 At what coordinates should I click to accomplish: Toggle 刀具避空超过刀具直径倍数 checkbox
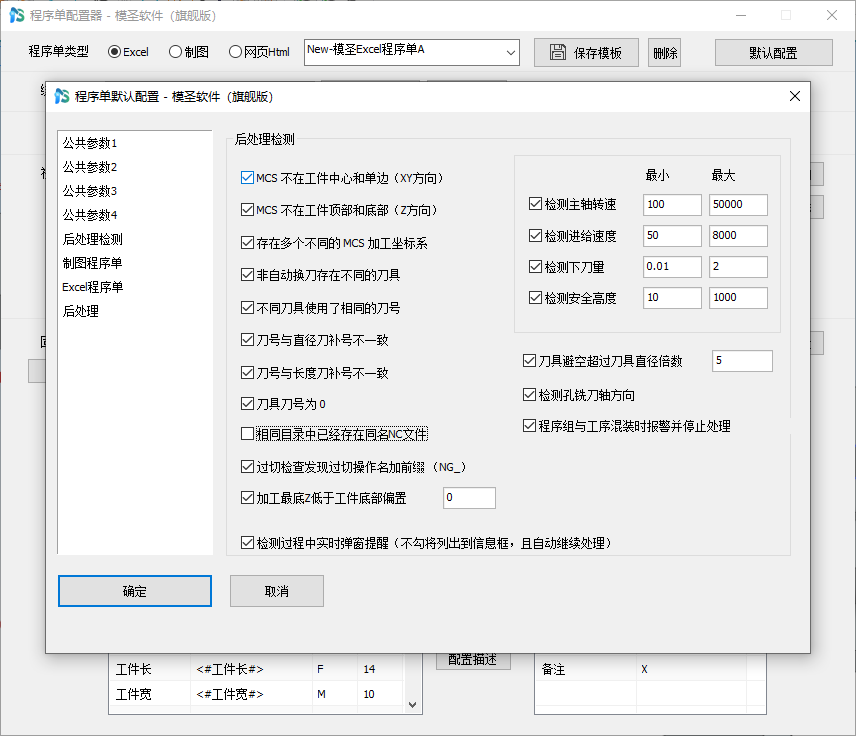pos(529,361)
